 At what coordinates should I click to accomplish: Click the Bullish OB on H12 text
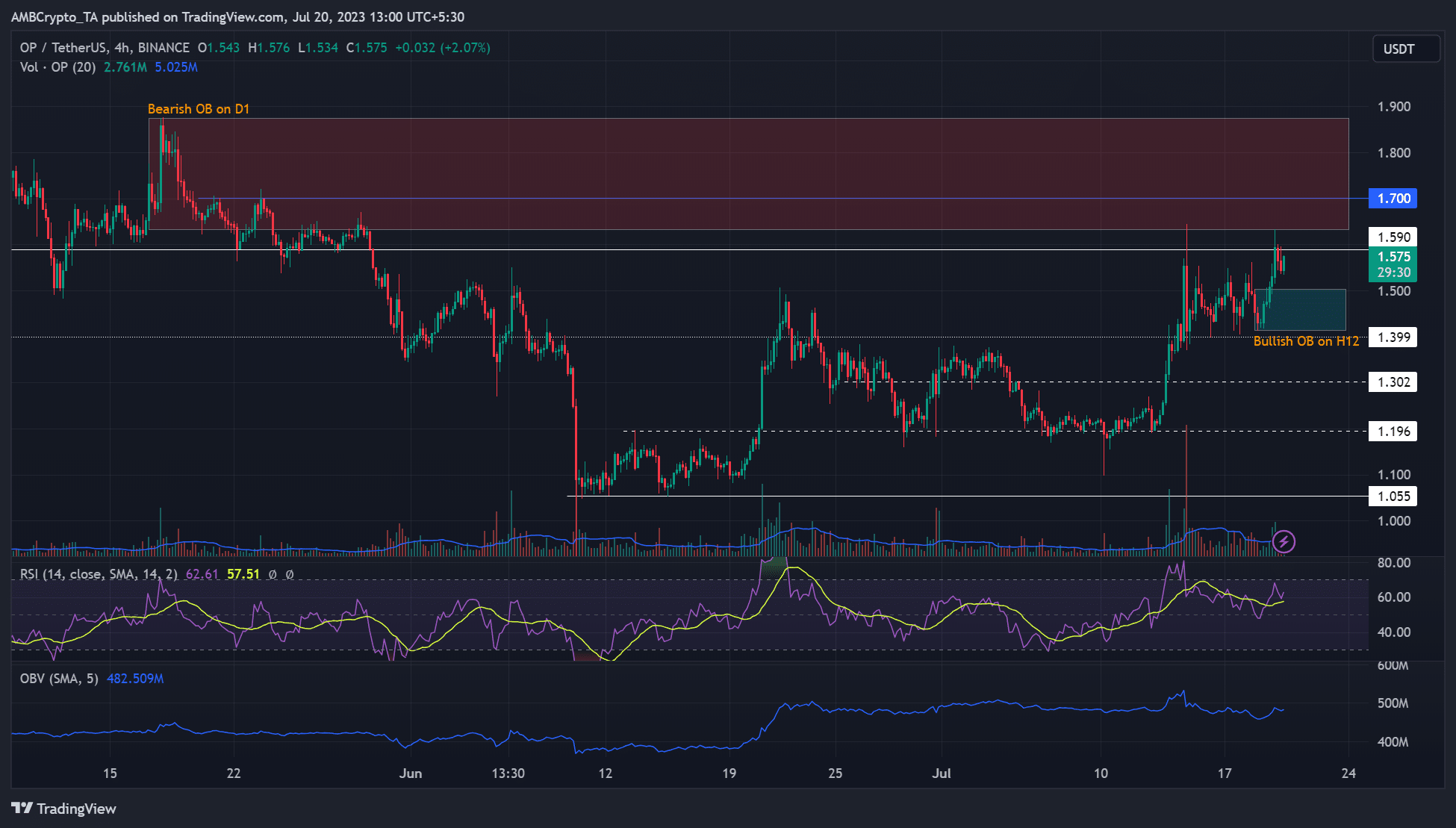pyautogui.click(x=1306, y=341)
